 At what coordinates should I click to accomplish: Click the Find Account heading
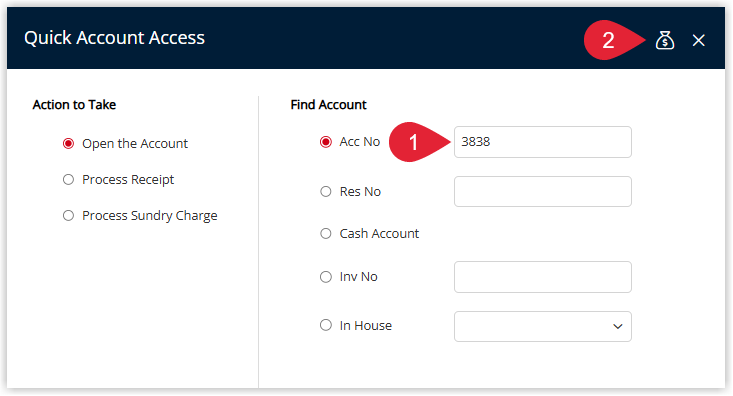(329, 105)
